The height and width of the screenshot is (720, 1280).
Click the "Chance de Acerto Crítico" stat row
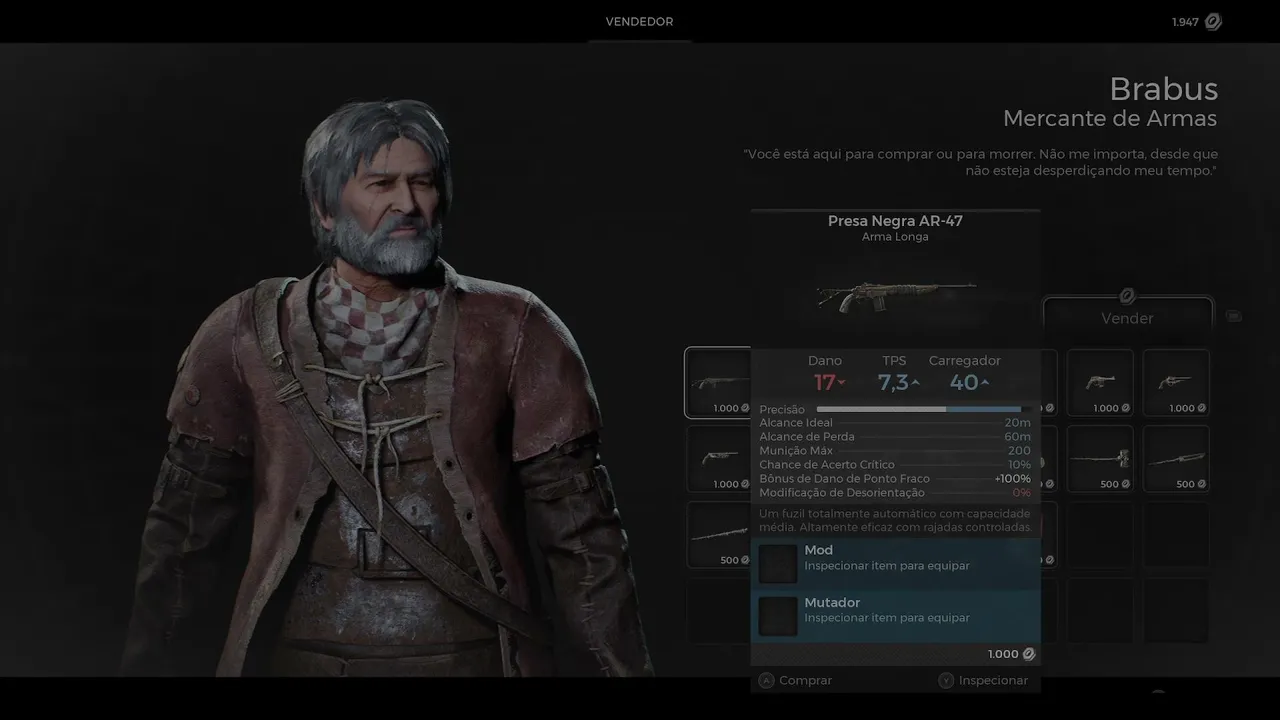tap(895, 465)
